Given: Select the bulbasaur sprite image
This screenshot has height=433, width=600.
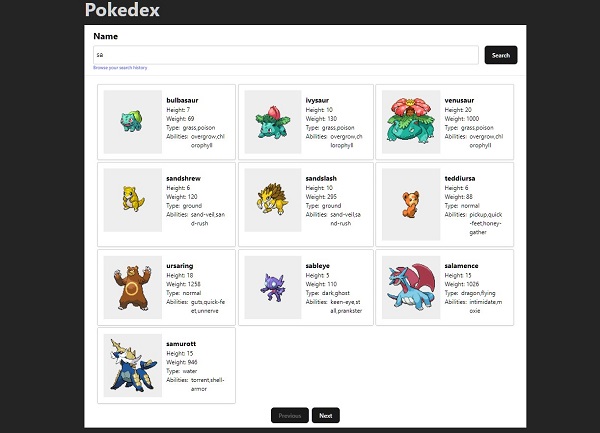Looking at the screenshot, I should pyautogui.click(x=132, y=122).
